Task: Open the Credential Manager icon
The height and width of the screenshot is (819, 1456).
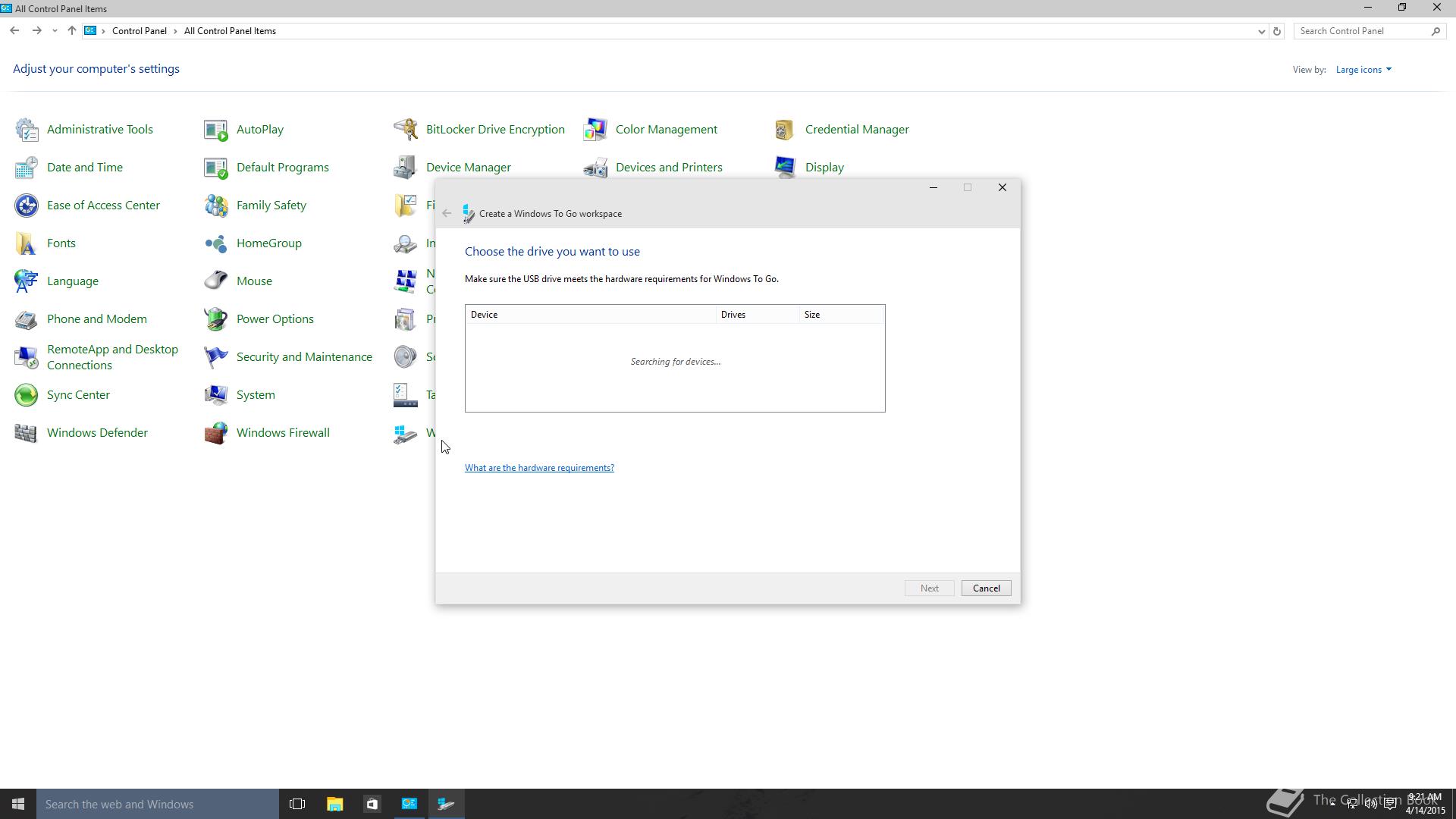Action: [x=785, y=130]
